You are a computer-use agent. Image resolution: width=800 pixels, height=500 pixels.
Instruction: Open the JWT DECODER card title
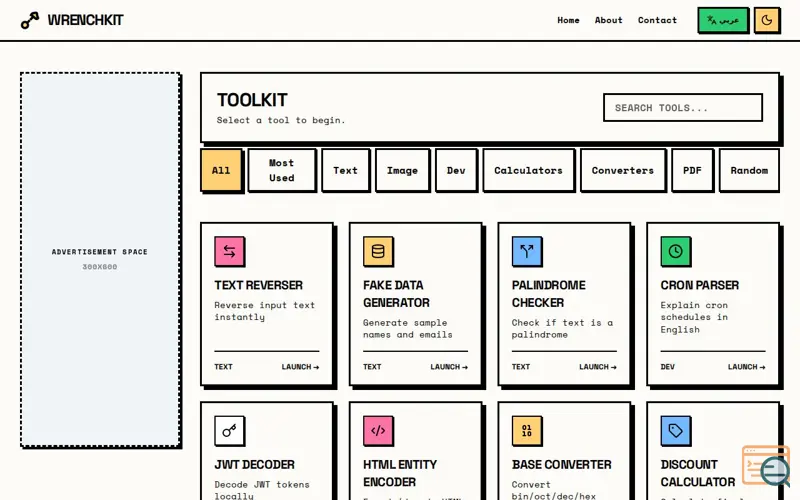(255, 465)
